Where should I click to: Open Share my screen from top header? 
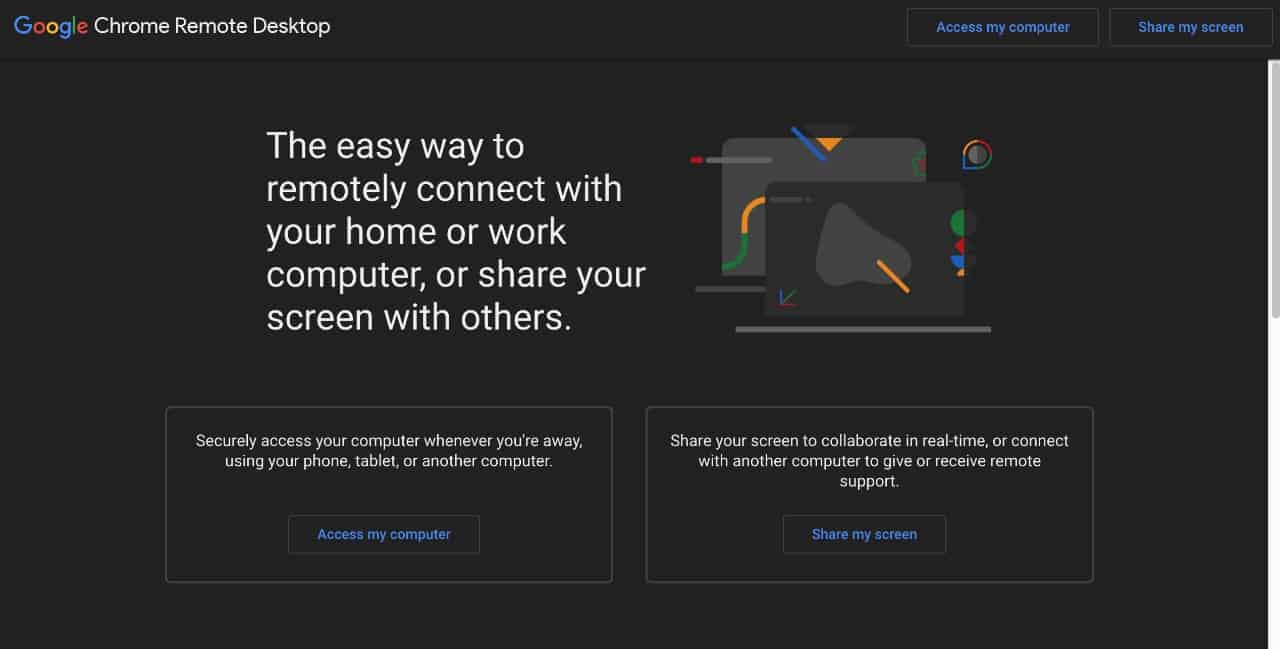[1190, 27]
